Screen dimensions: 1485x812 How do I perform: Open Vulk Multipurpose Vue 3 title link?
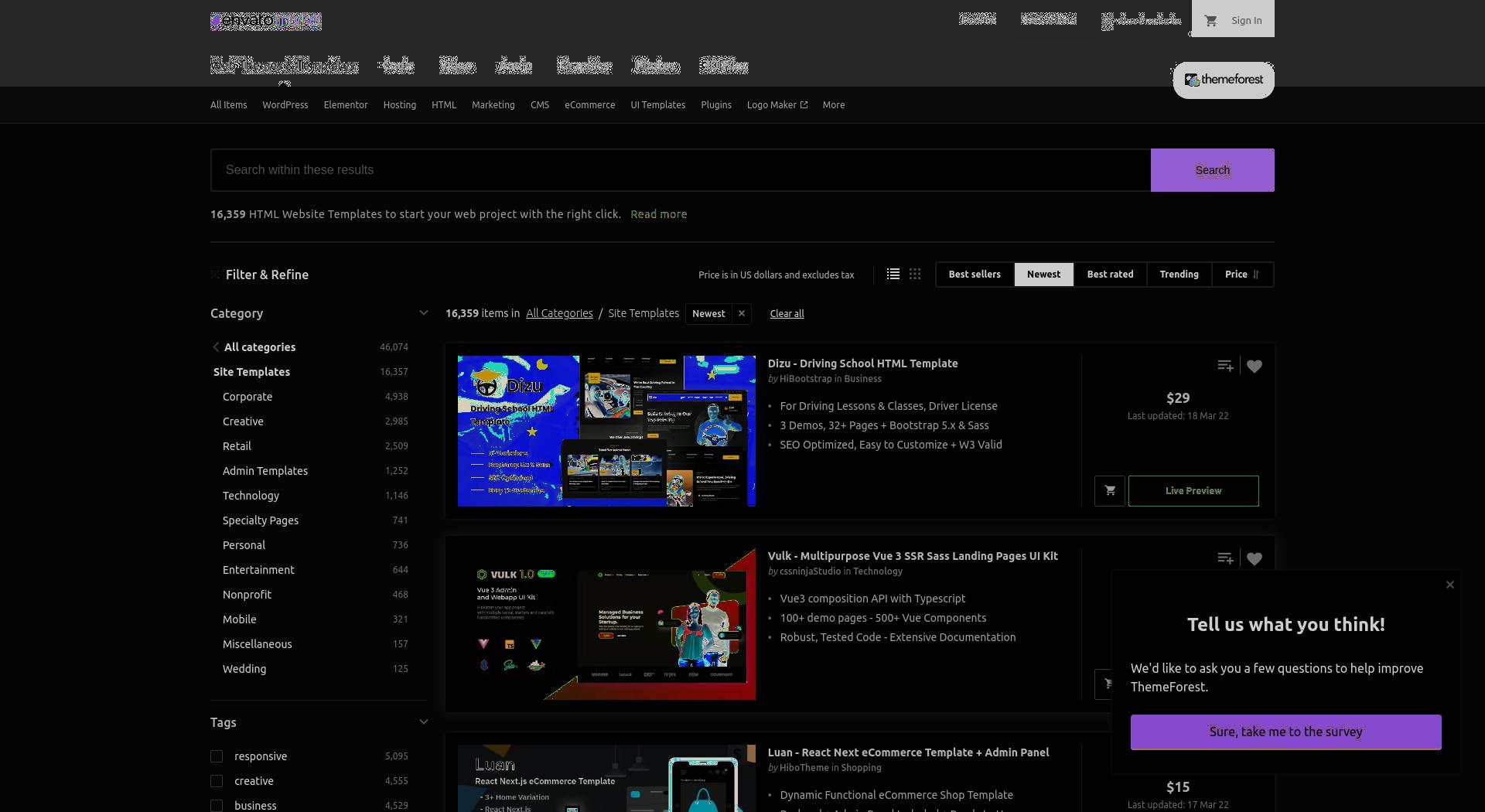(x=913, y=556)
